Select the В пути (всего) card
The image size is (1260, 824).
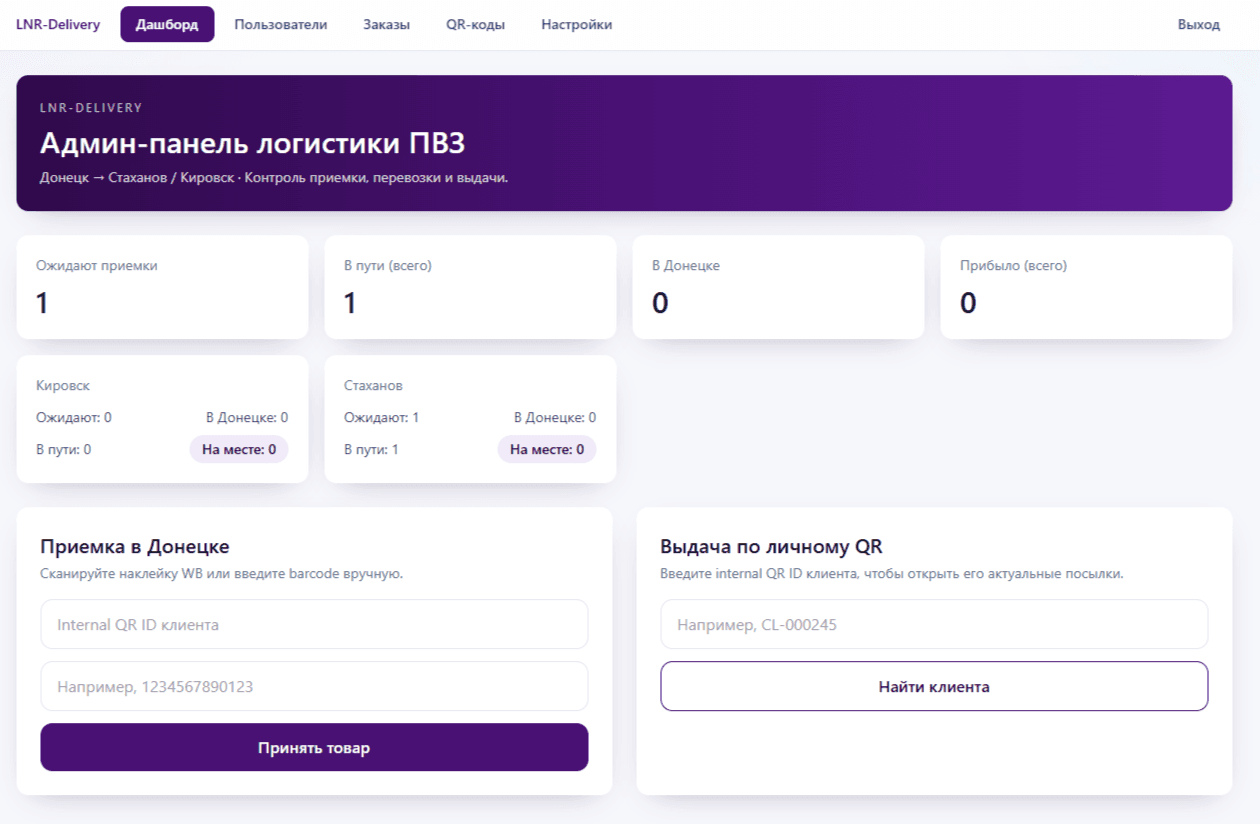(x=470, y=286)
